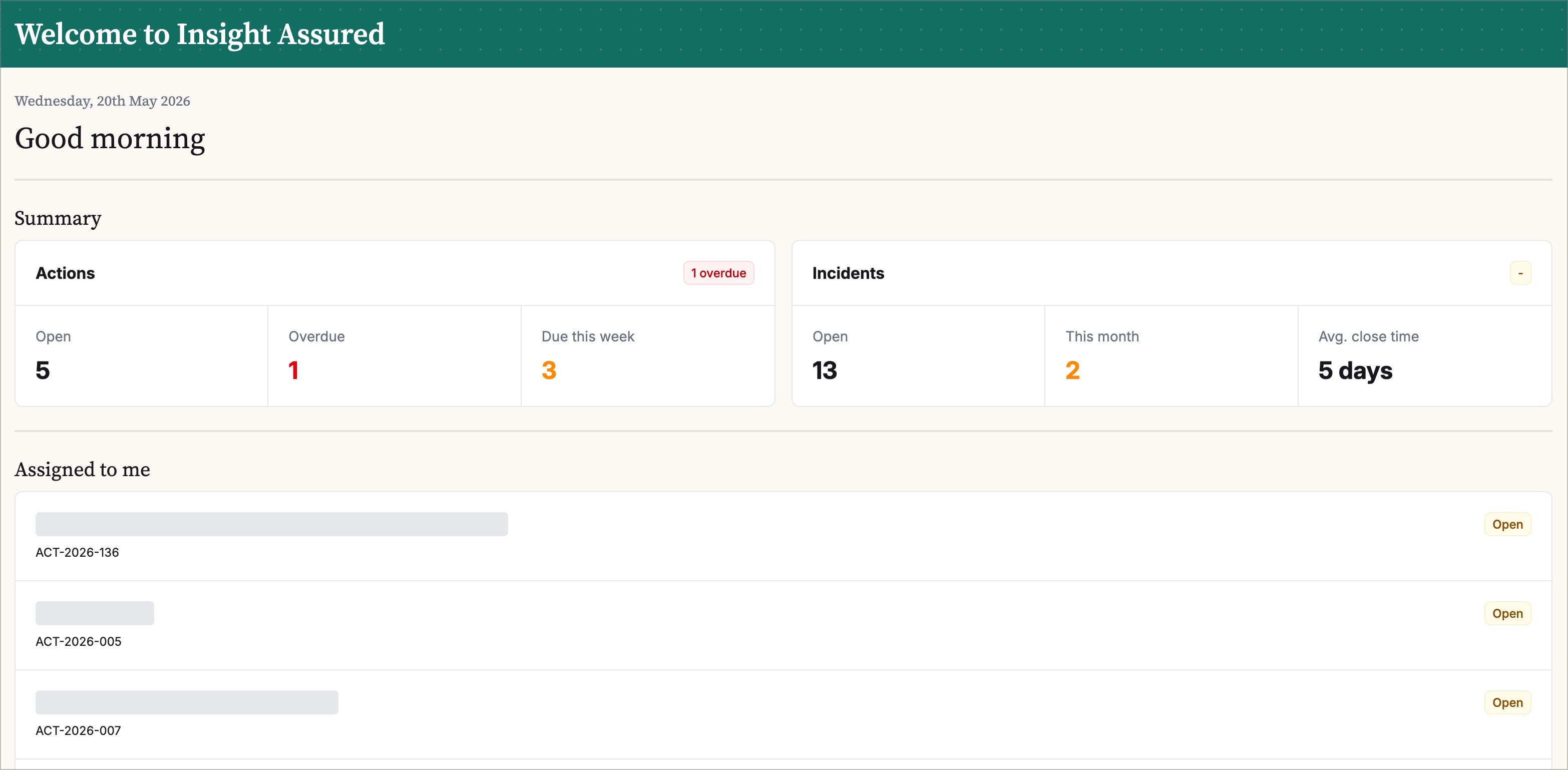Click the "Avg. close time" label
The height and width of the screenshot is (770, 1568).
(1368, 336)
